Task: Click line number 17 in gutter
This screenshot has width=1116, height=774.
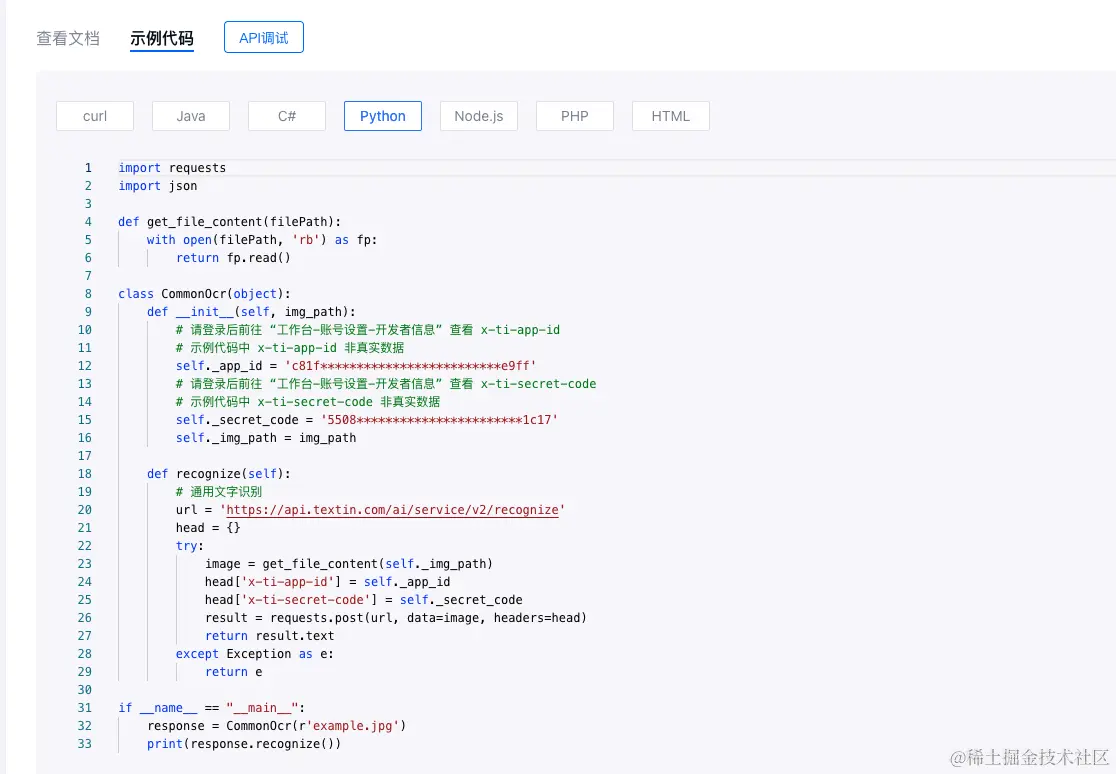Action: (x=85, y=456)
